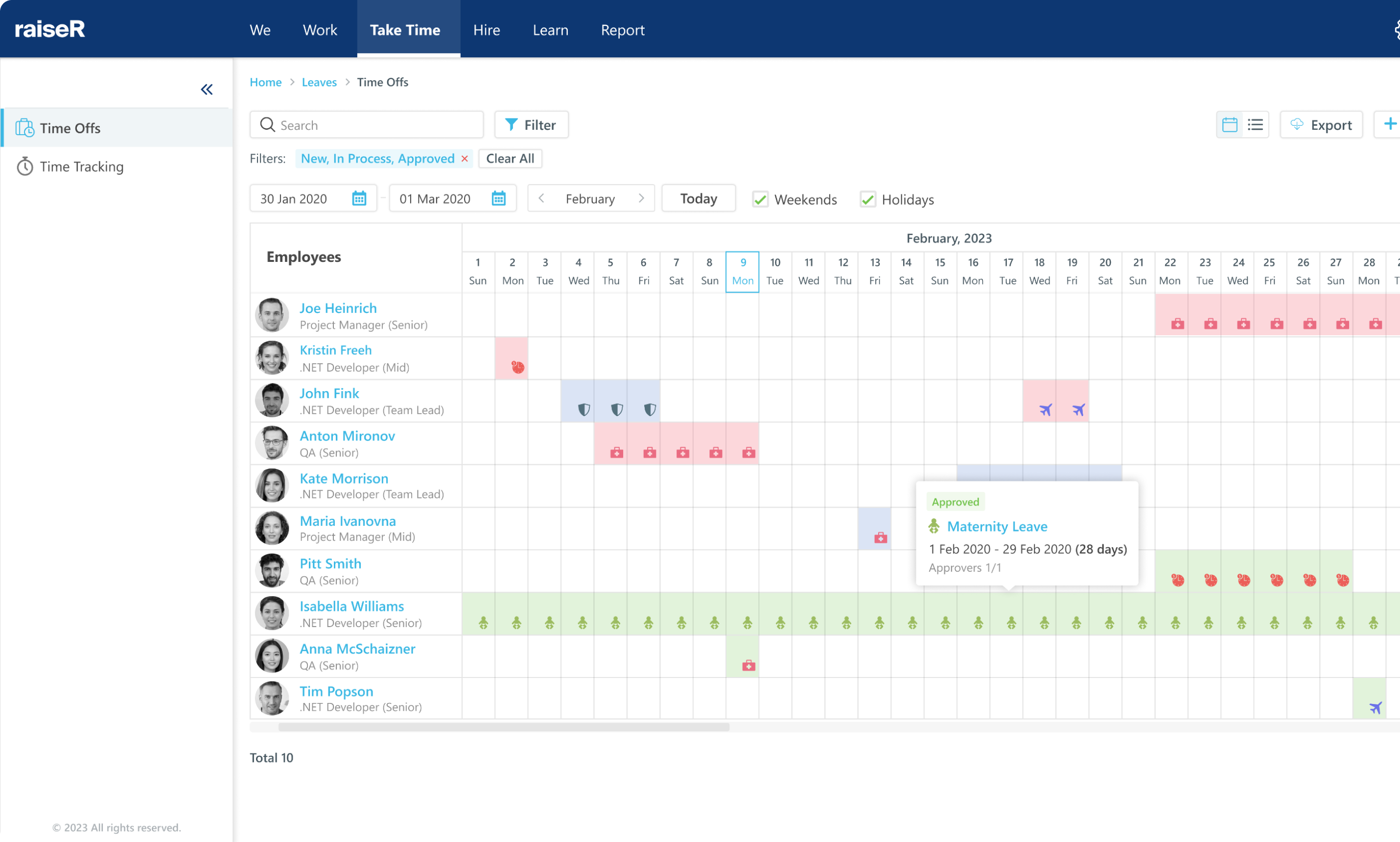Open the Filter panel

pyautogui.click(x=531, y=124)
